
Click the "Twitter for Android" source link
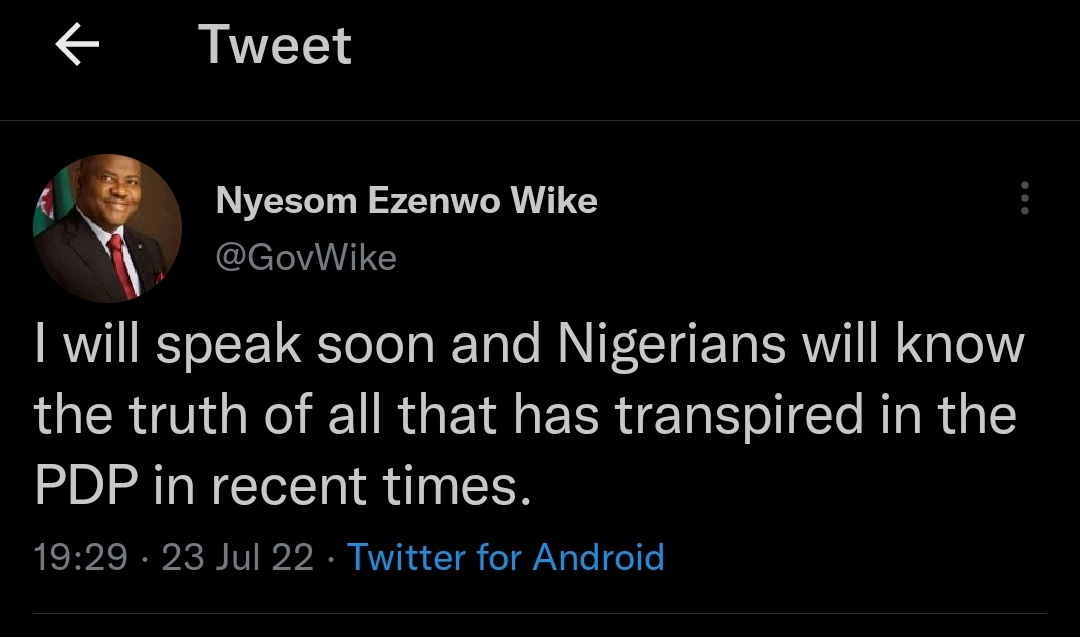505,556
